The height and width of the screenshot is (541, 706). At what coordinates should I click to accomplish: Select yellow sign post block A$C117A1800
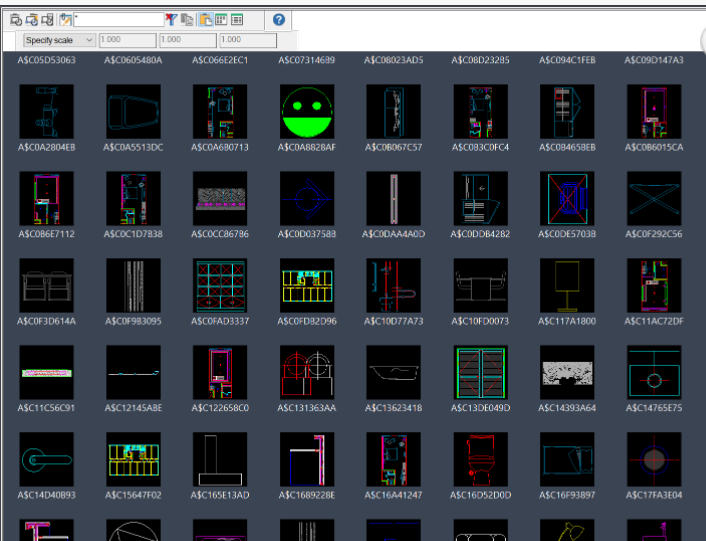click(x=567, y=285)
